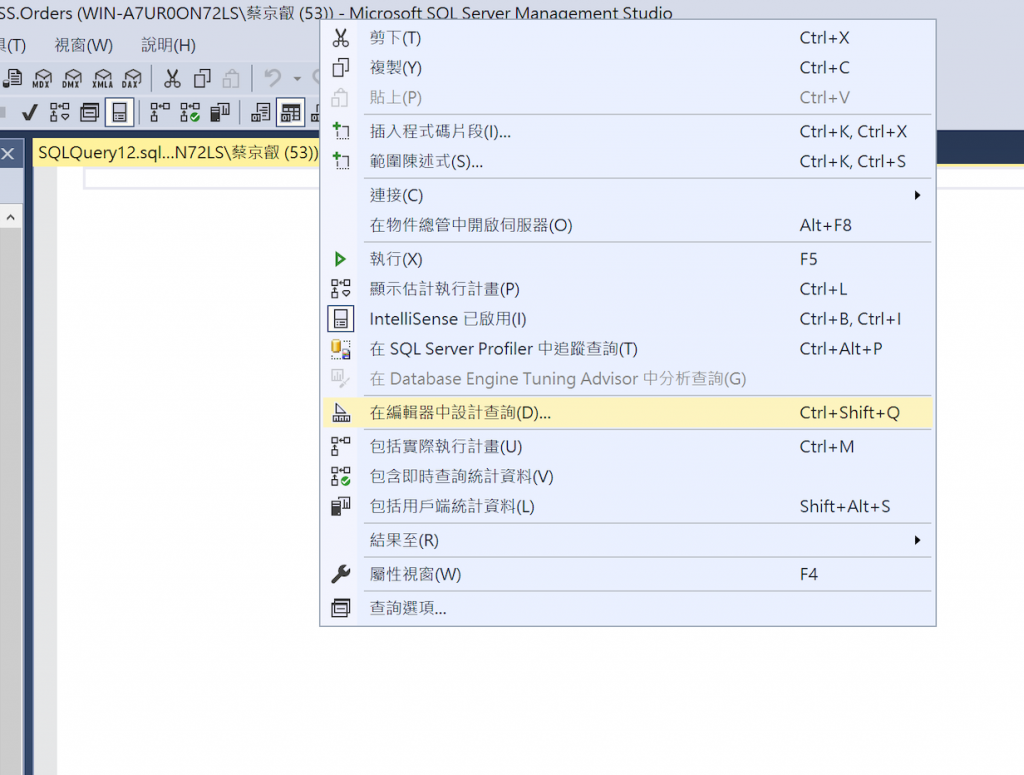Select Results to Grid toolbar button
This screenshot has width=1024, height=775.
pyautogui.click(x=291, y=112)
